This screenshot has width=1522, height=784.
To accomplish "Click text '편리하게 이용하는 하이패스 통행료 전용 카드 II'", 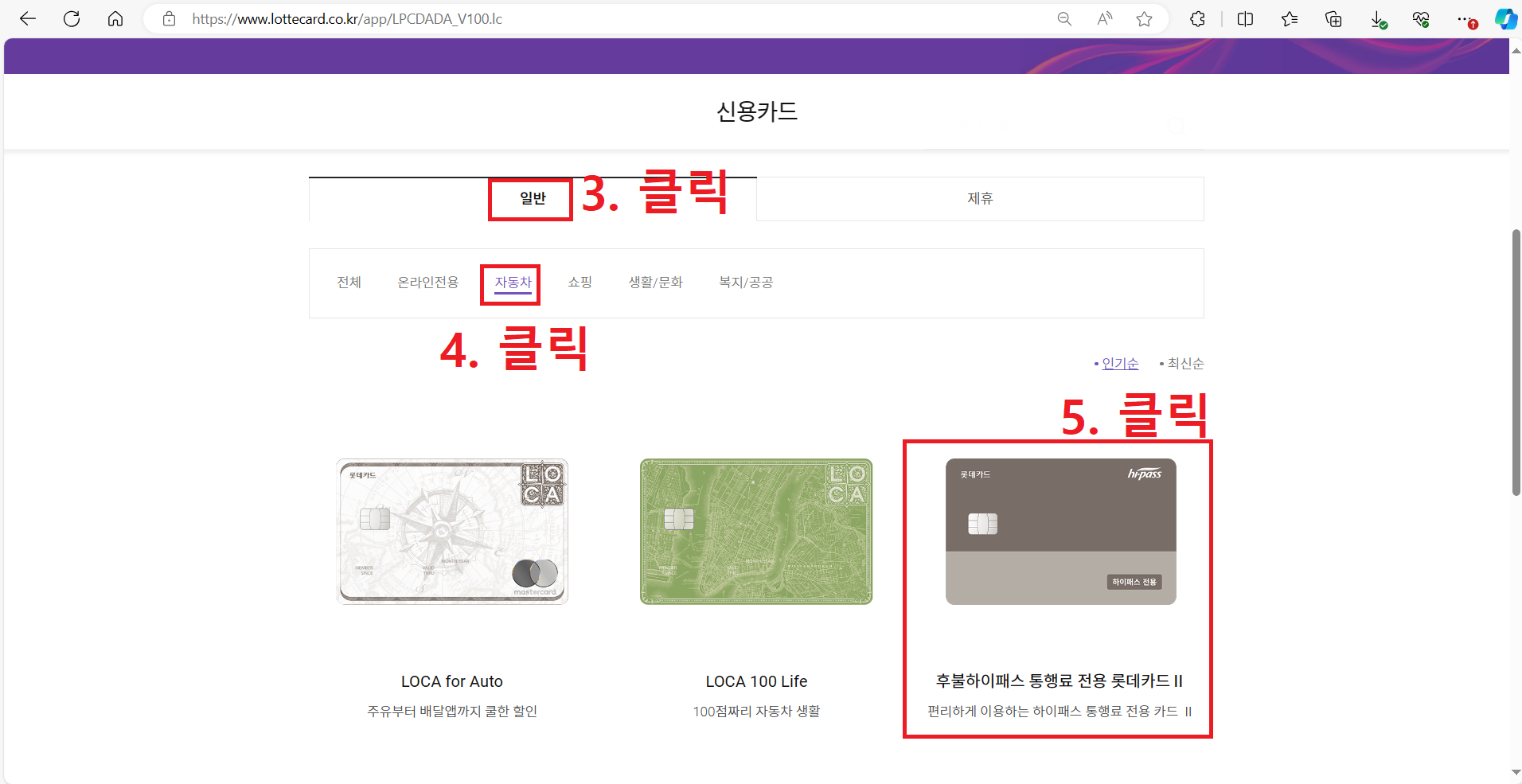I will (x=1060, y=712).
